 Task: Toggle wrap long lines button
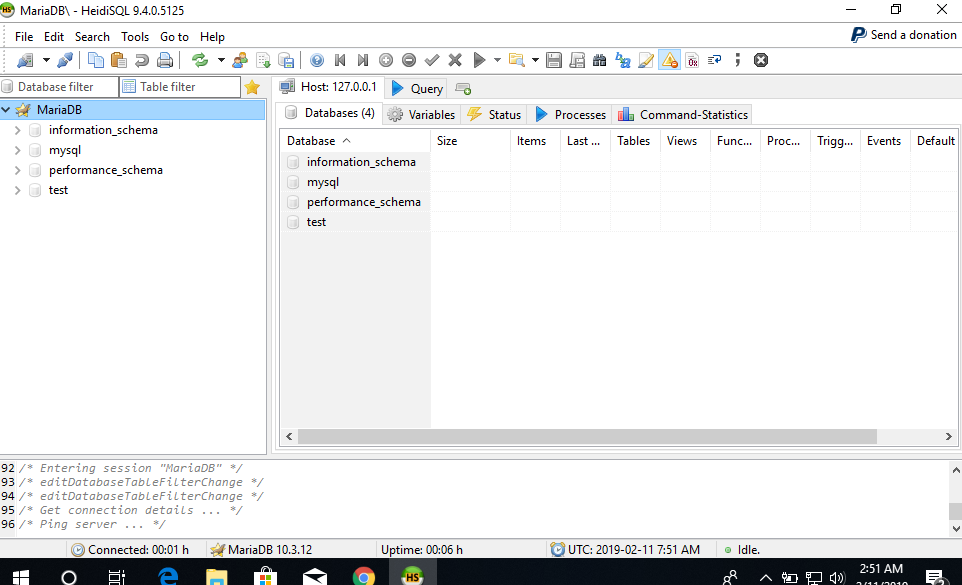pyautogui.click(x=715, y=60)
